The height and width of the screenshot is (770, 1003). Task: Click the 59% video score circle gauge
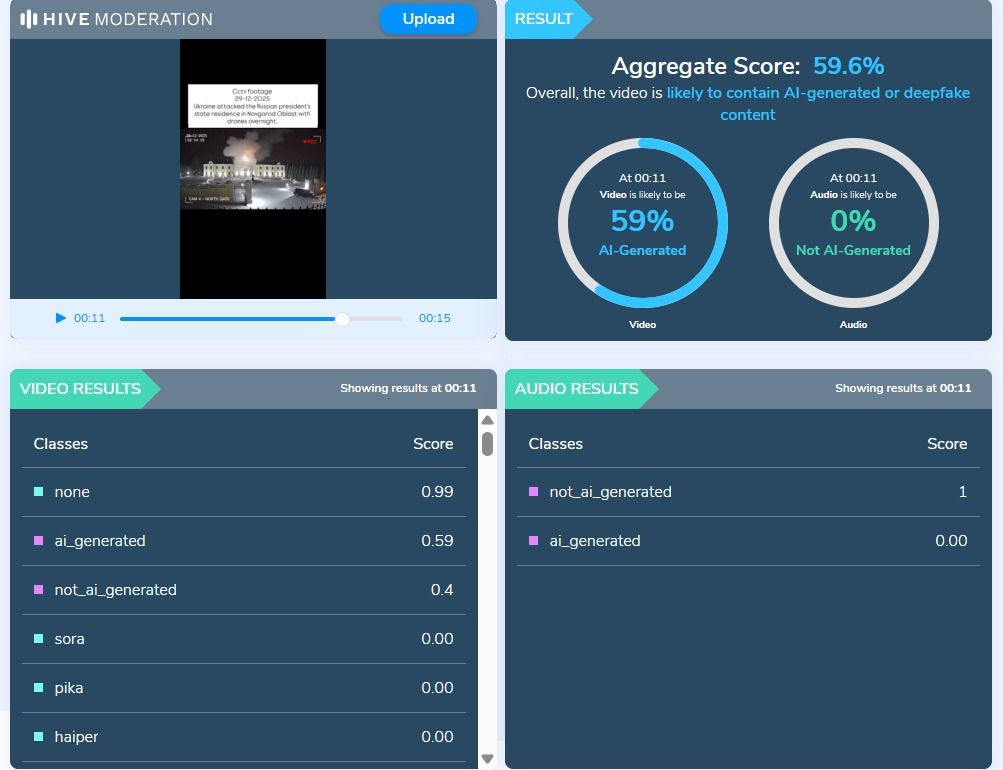coord(642,223)
